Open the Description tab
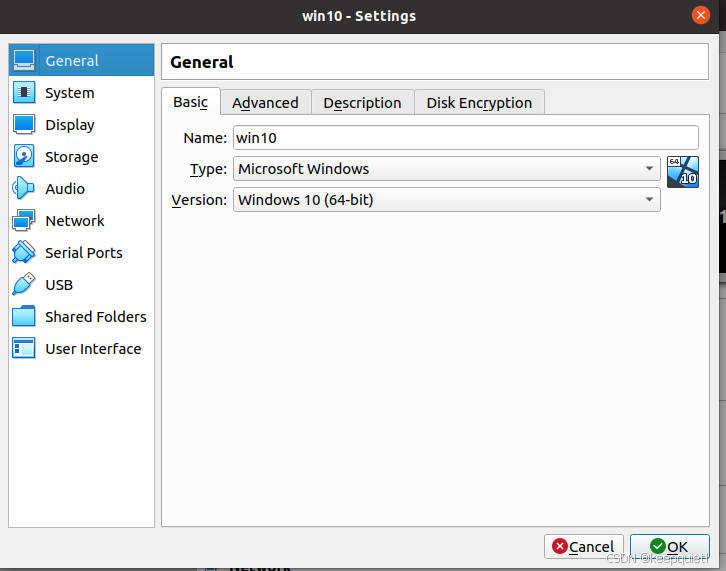 (362, 102)
